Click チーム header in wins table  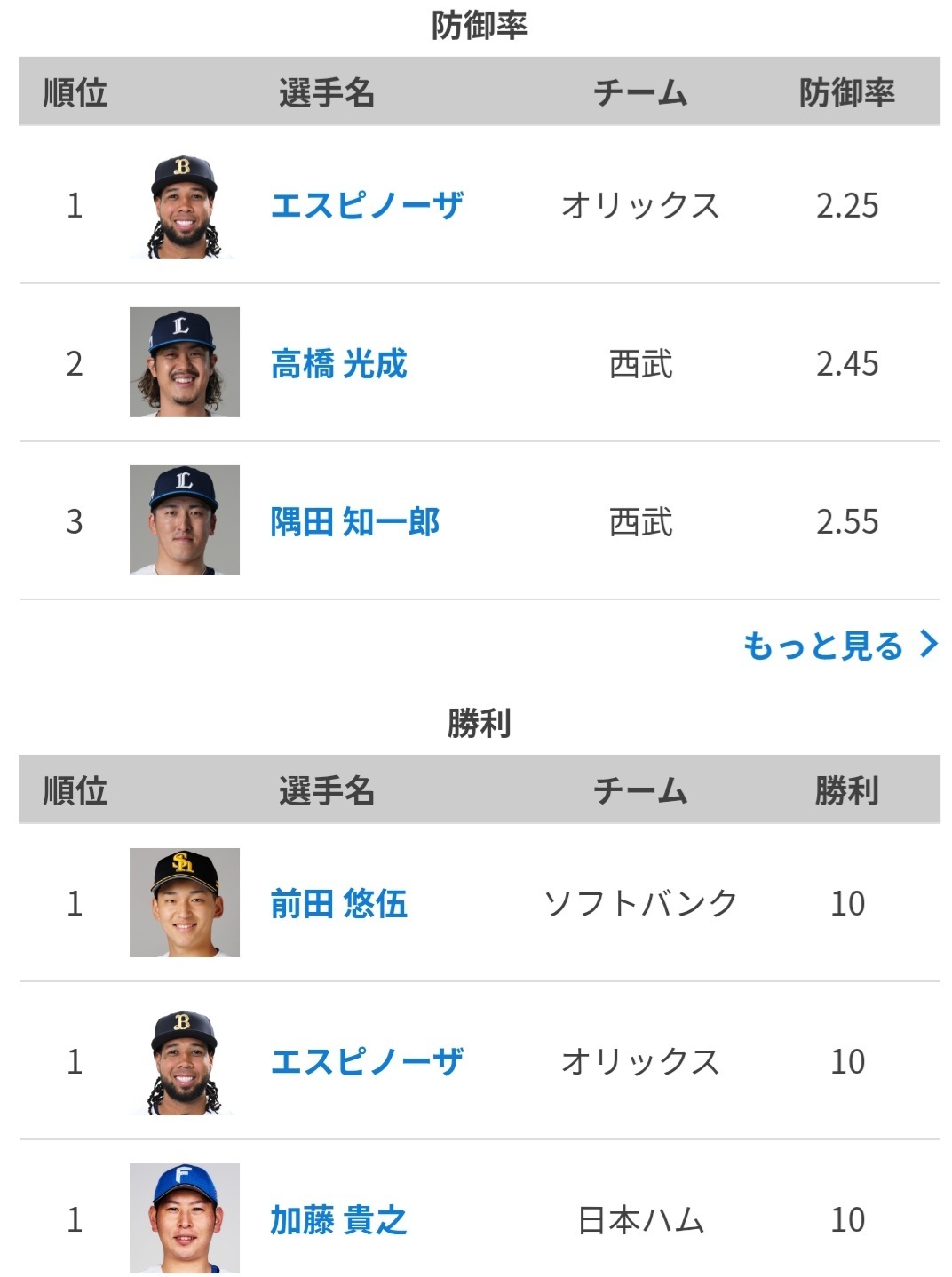640,789
